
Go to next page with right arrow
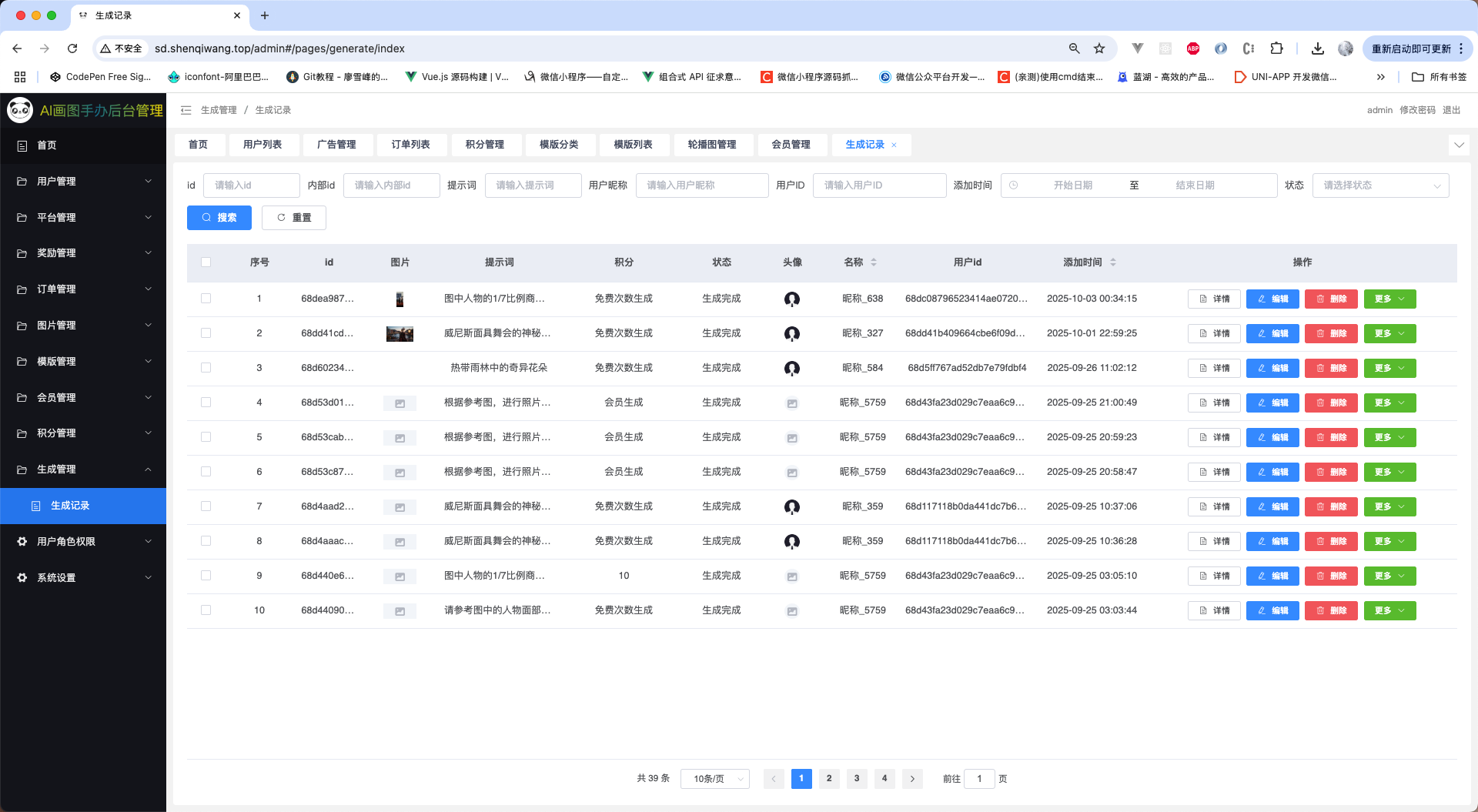coord(912,779)
